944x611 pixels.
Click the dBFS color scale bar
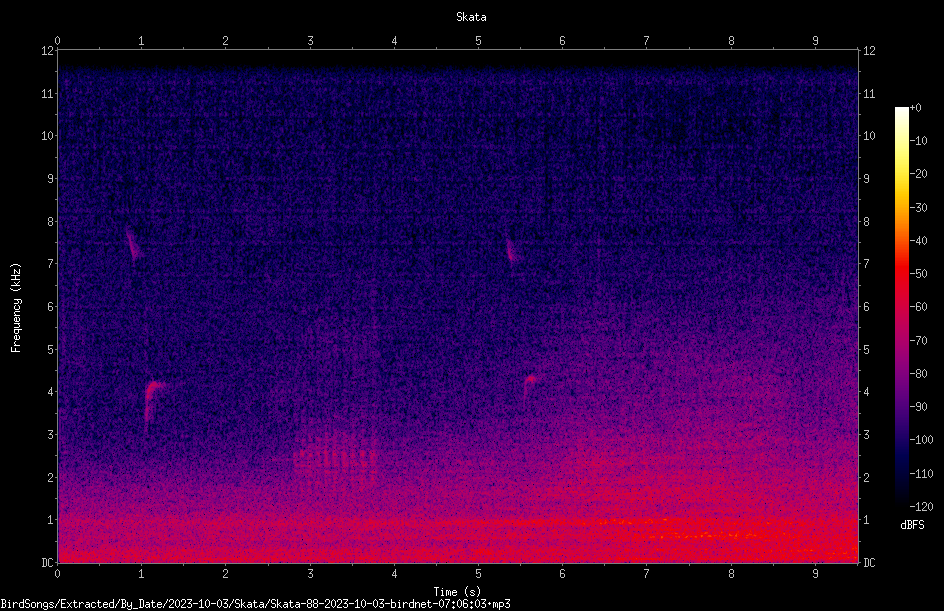901,307
